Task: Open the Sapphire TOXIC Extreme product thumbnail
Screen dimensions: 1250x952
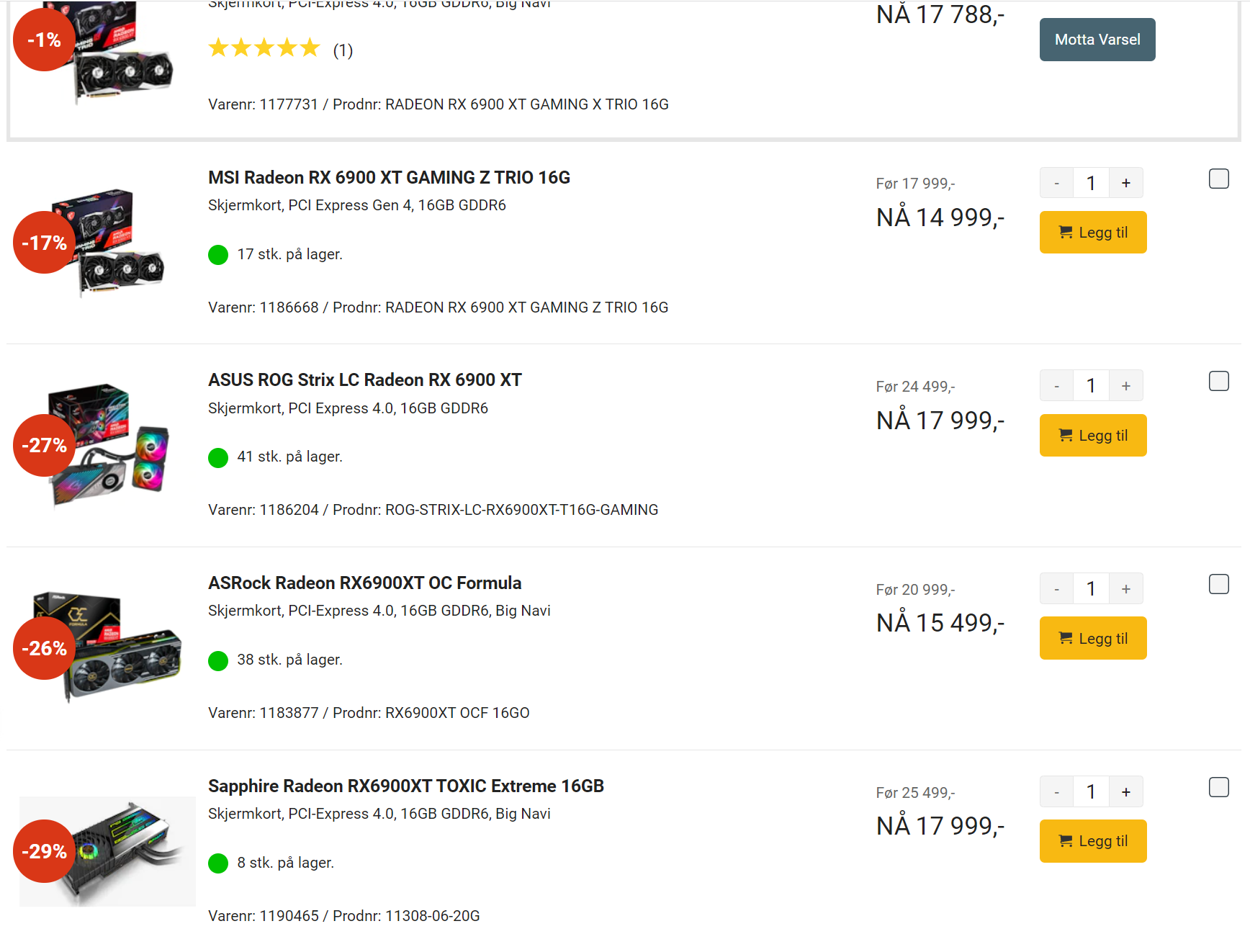Action: coord(107,851)
